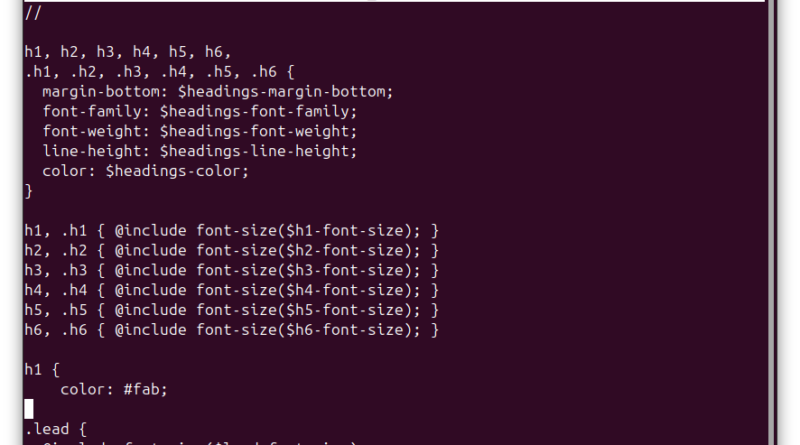Screen dimensions: 800x445
Task: Click the $h2-font-size argument
Action: pos(345,251)
